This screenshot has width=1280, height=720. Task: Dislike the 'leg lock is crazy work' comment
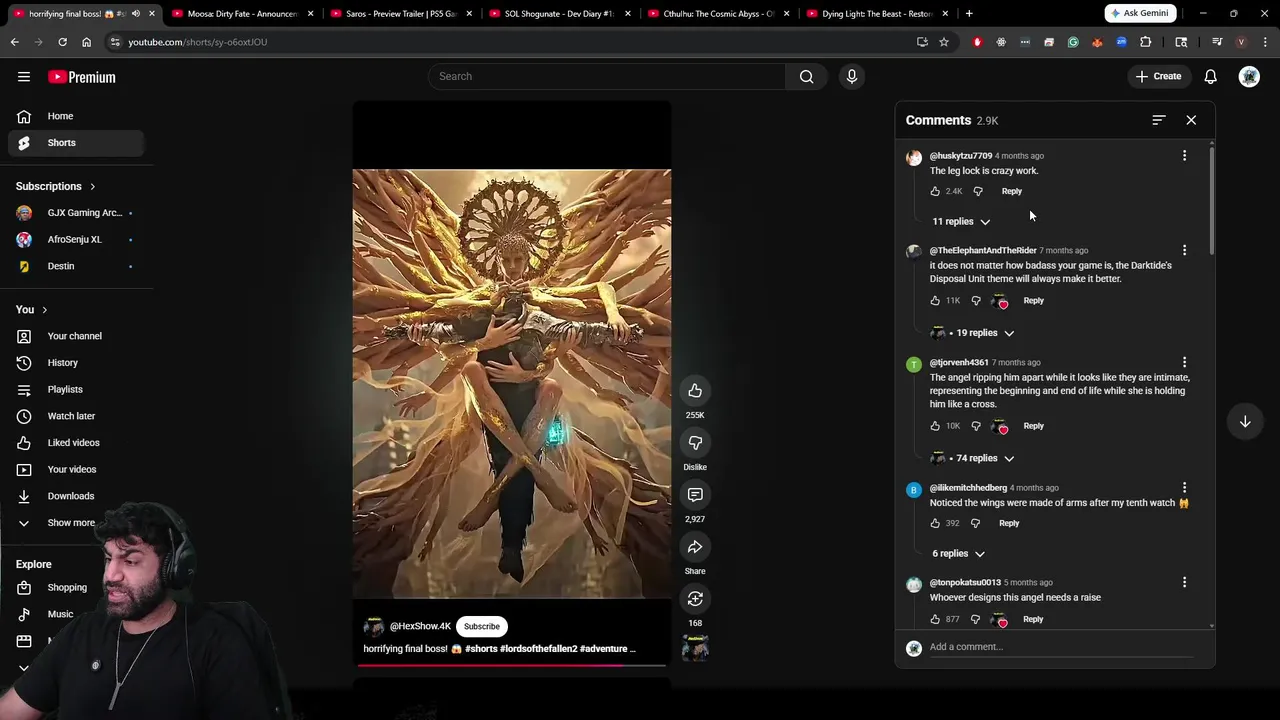tap(978, 191)
